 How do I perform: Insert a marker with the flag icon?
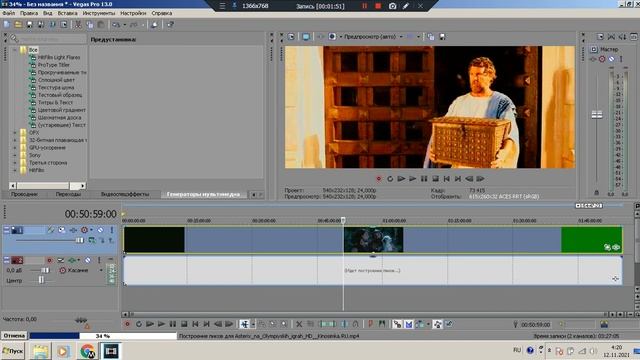[x=370, y=324]
